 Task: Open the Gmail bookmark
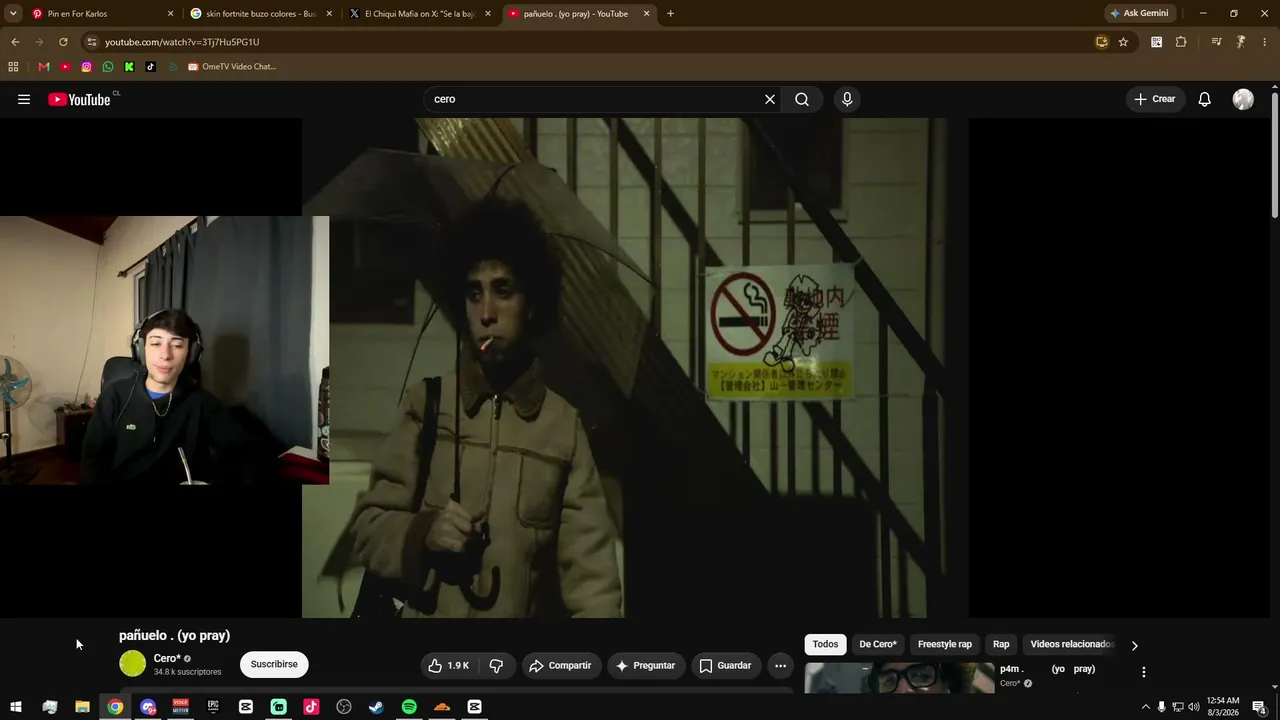[x=44, y=67]
